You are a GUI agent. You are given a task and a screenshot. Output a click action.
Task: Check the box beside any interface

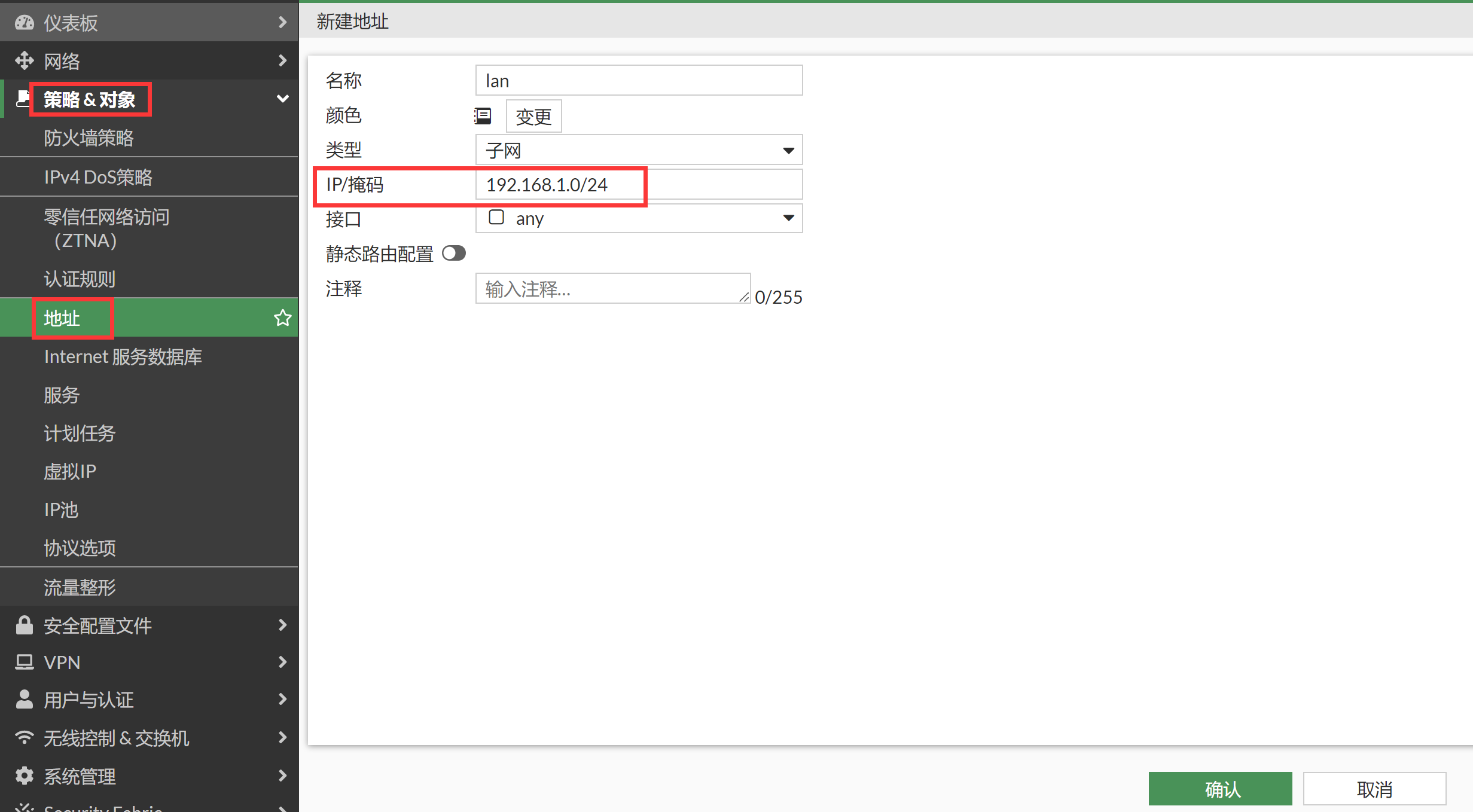496,217
